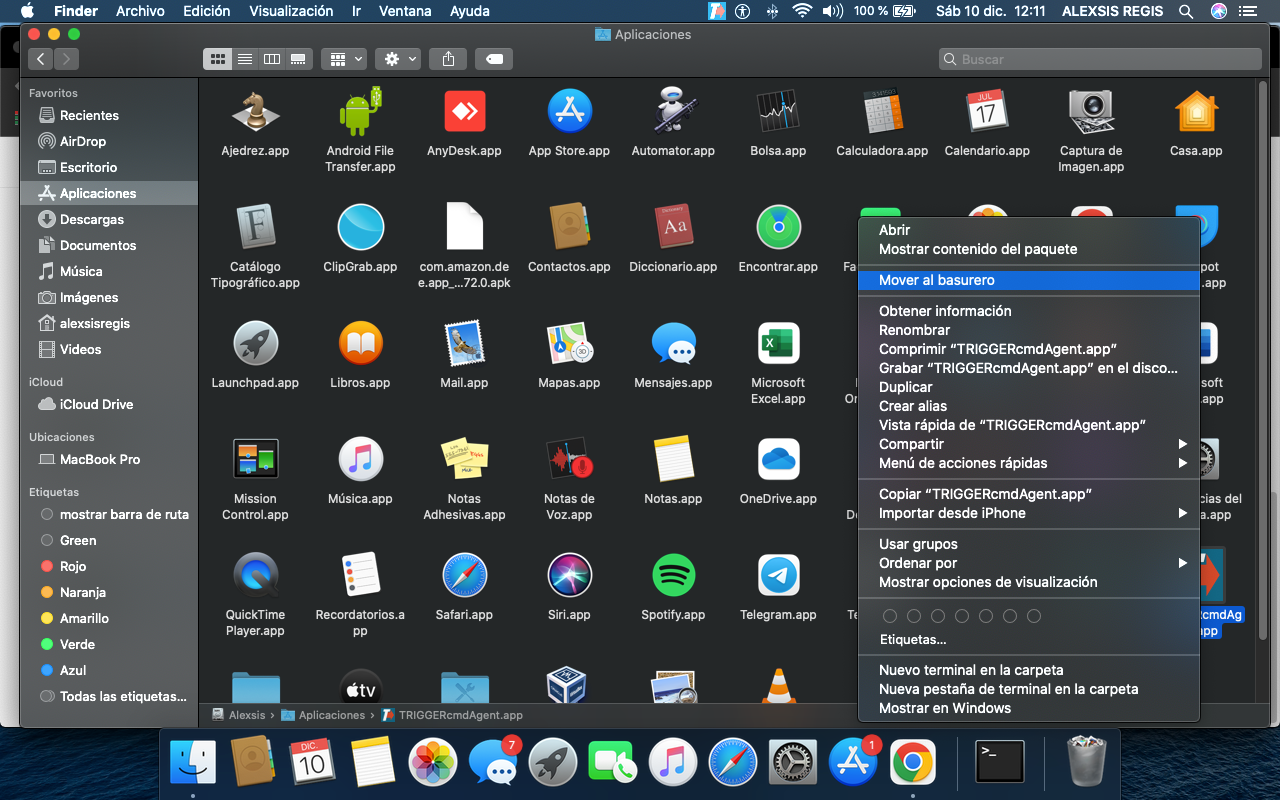The height and width of the screenshot is (800, 1280).
Task: Expand Importar desde iPhone submenu
Action: (1028, 513)
